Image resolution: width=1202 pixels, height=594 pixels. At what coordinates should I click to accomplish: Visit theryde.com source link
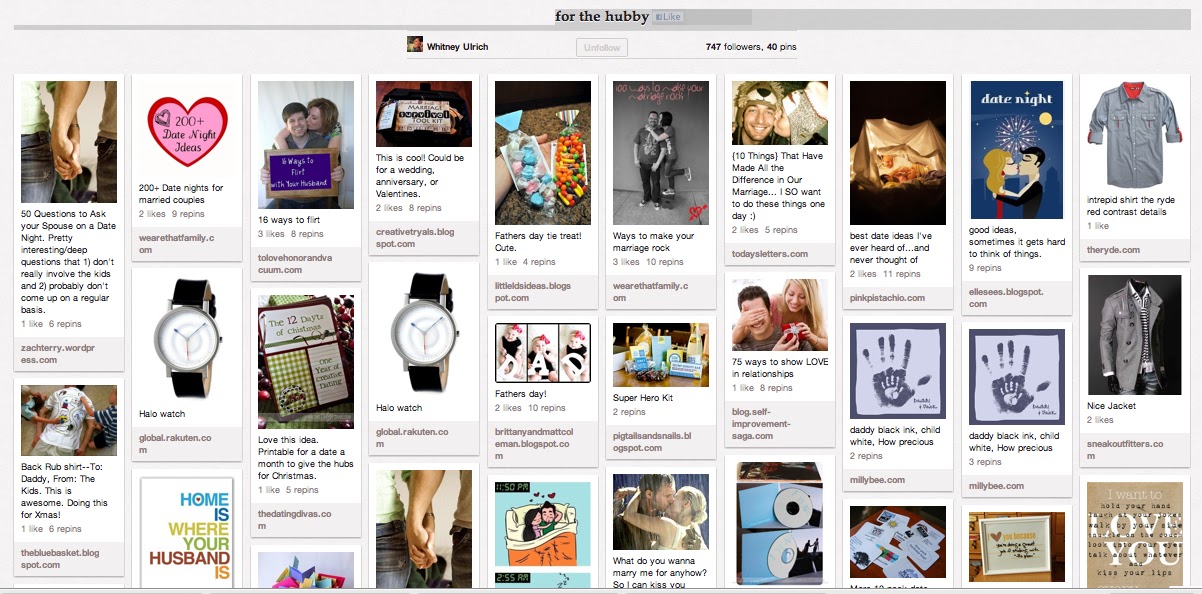pos(1113,250)
